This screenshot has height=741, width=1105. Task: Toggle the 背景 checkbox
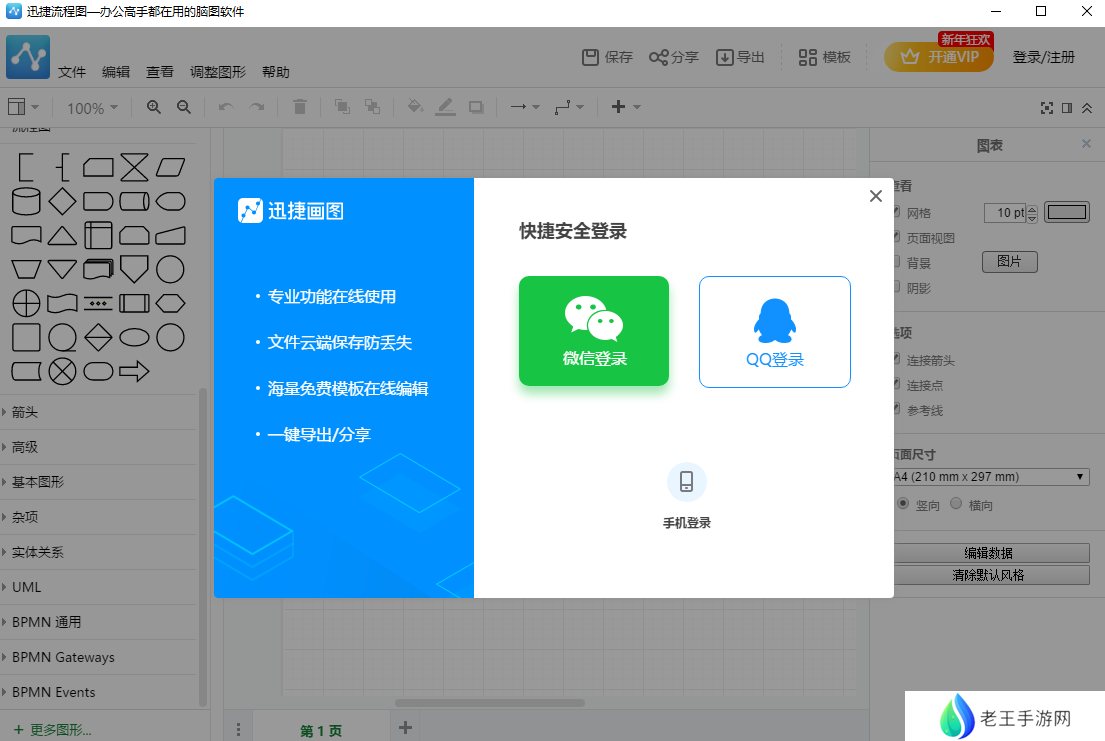click(x=896, y=262)
